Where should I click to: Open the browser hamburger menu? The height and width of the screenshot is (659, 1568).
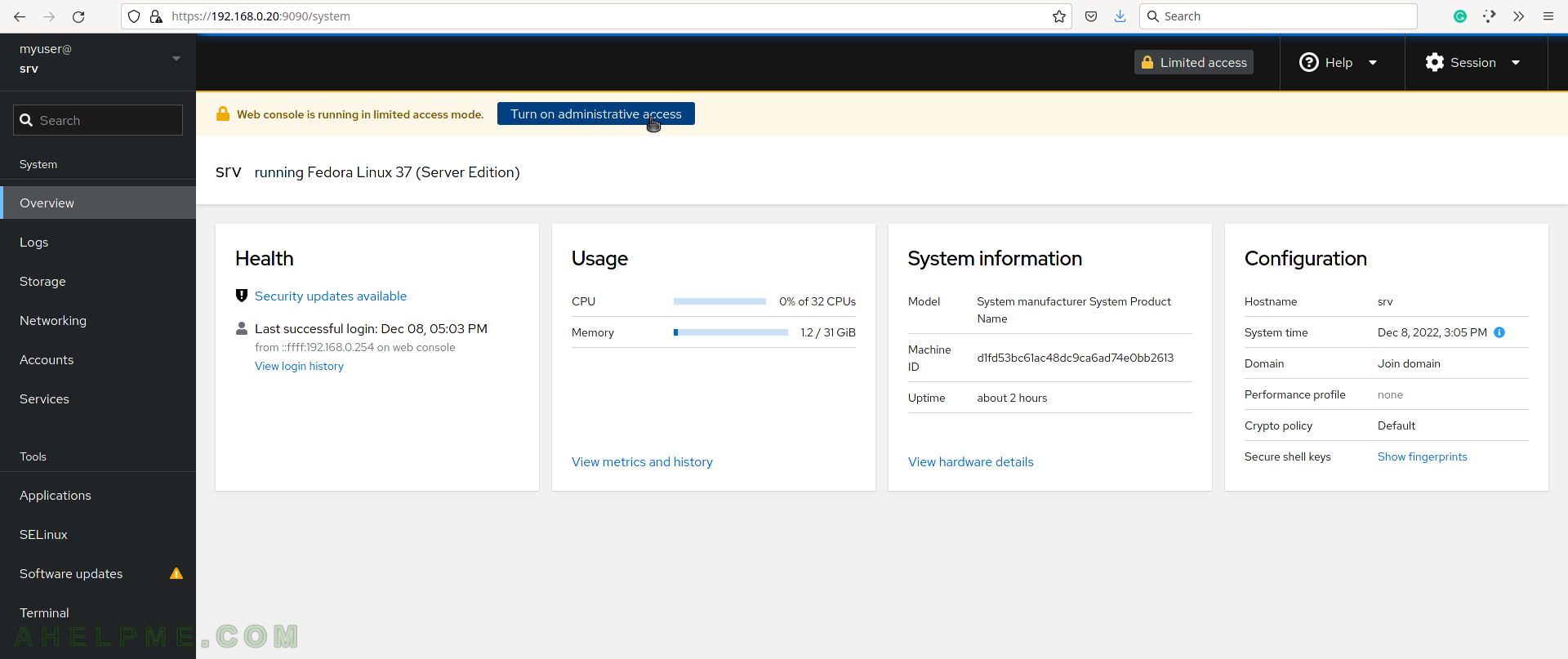pyautogui.click(x=1548, y=16)
